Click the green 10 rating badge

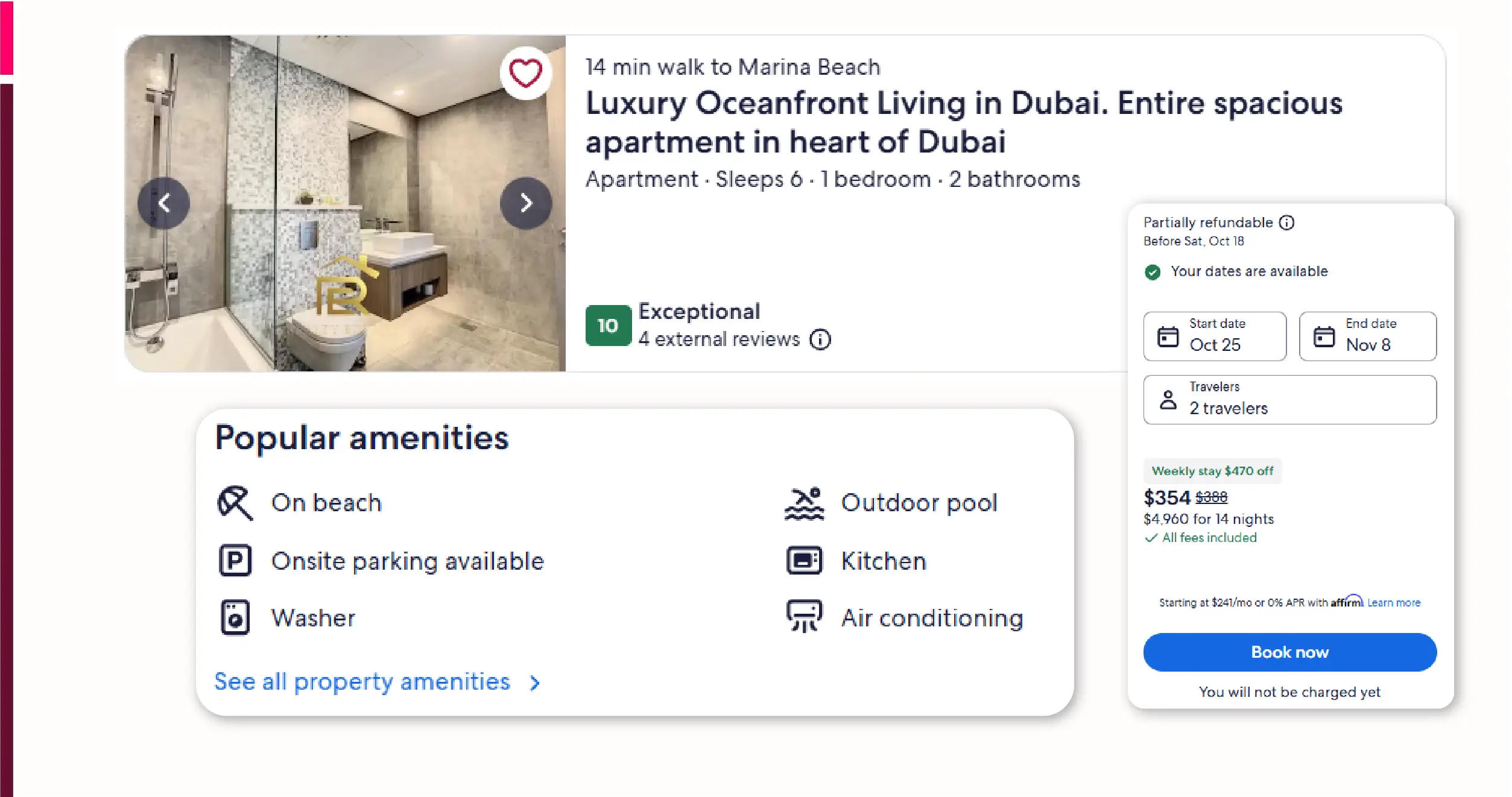coord(608,326)
